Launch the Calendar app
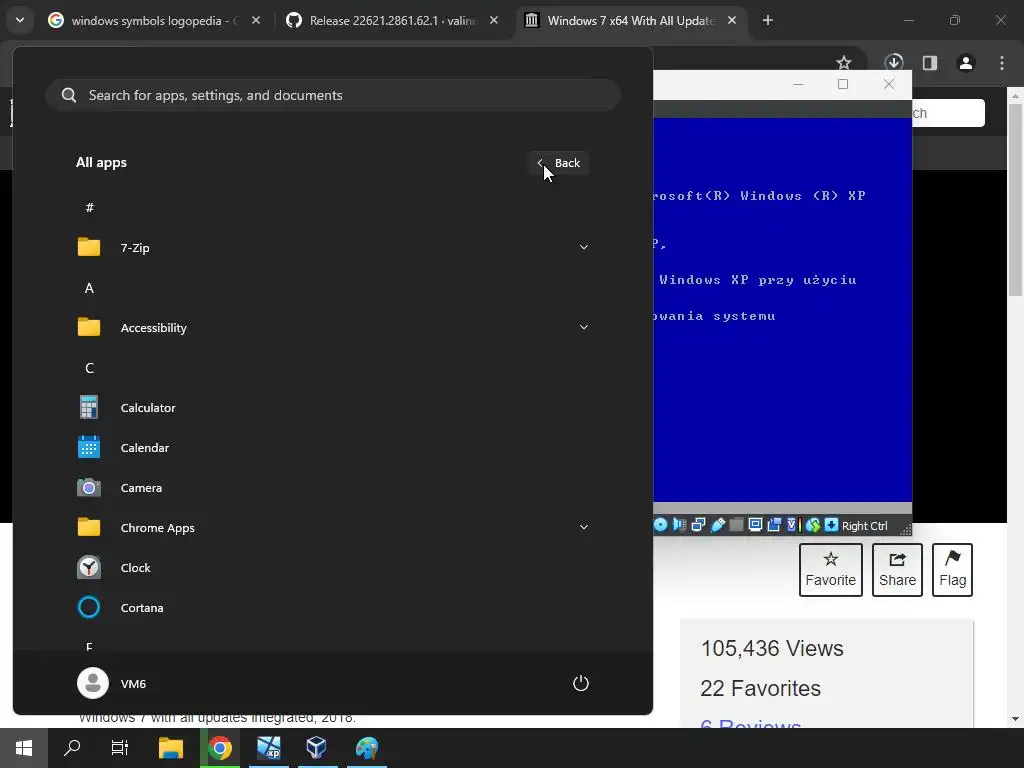Screen dimensions: 1024x768 pos(333,448)
